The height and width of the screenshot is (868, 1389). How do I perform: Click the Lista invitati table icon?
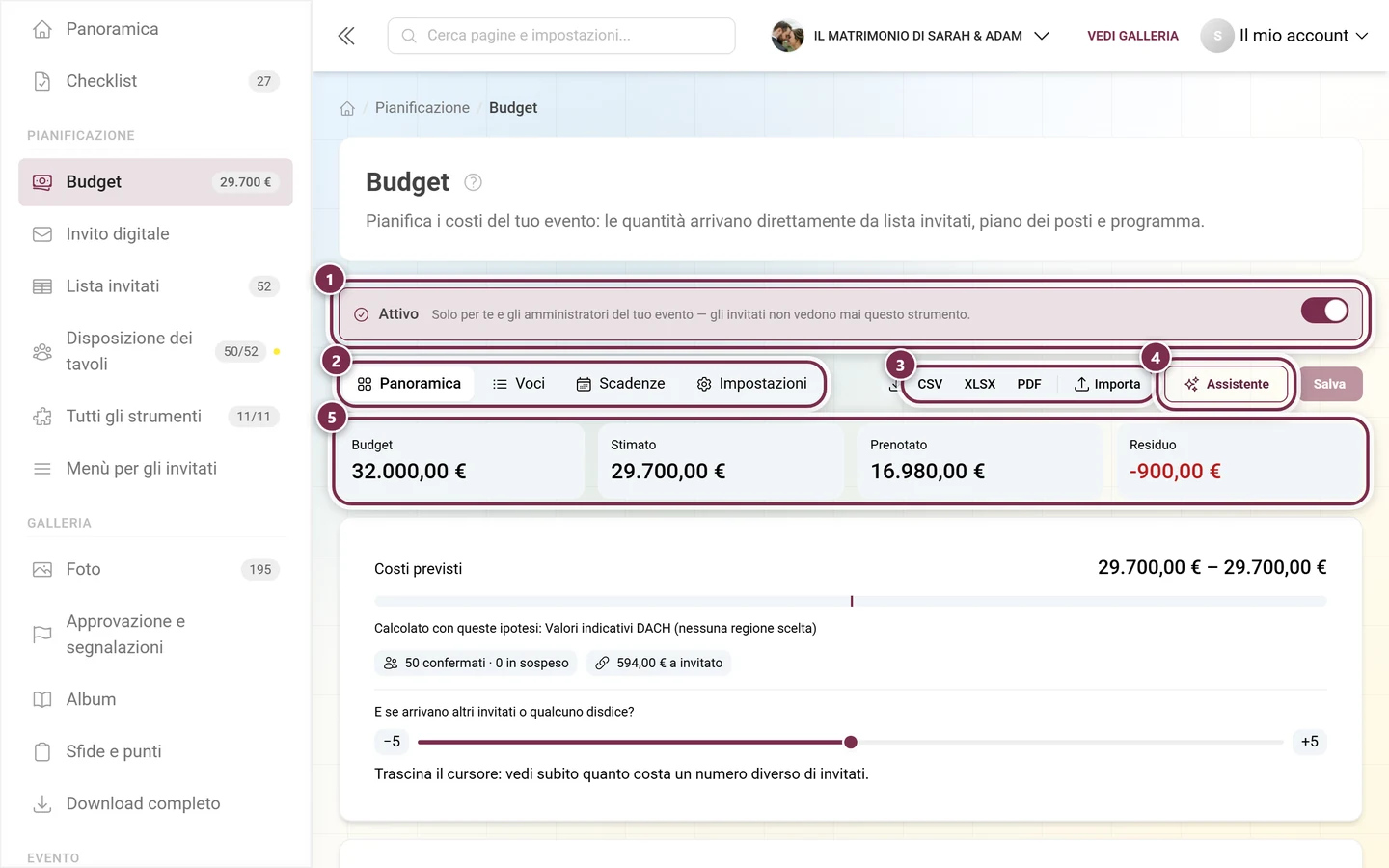42,286
